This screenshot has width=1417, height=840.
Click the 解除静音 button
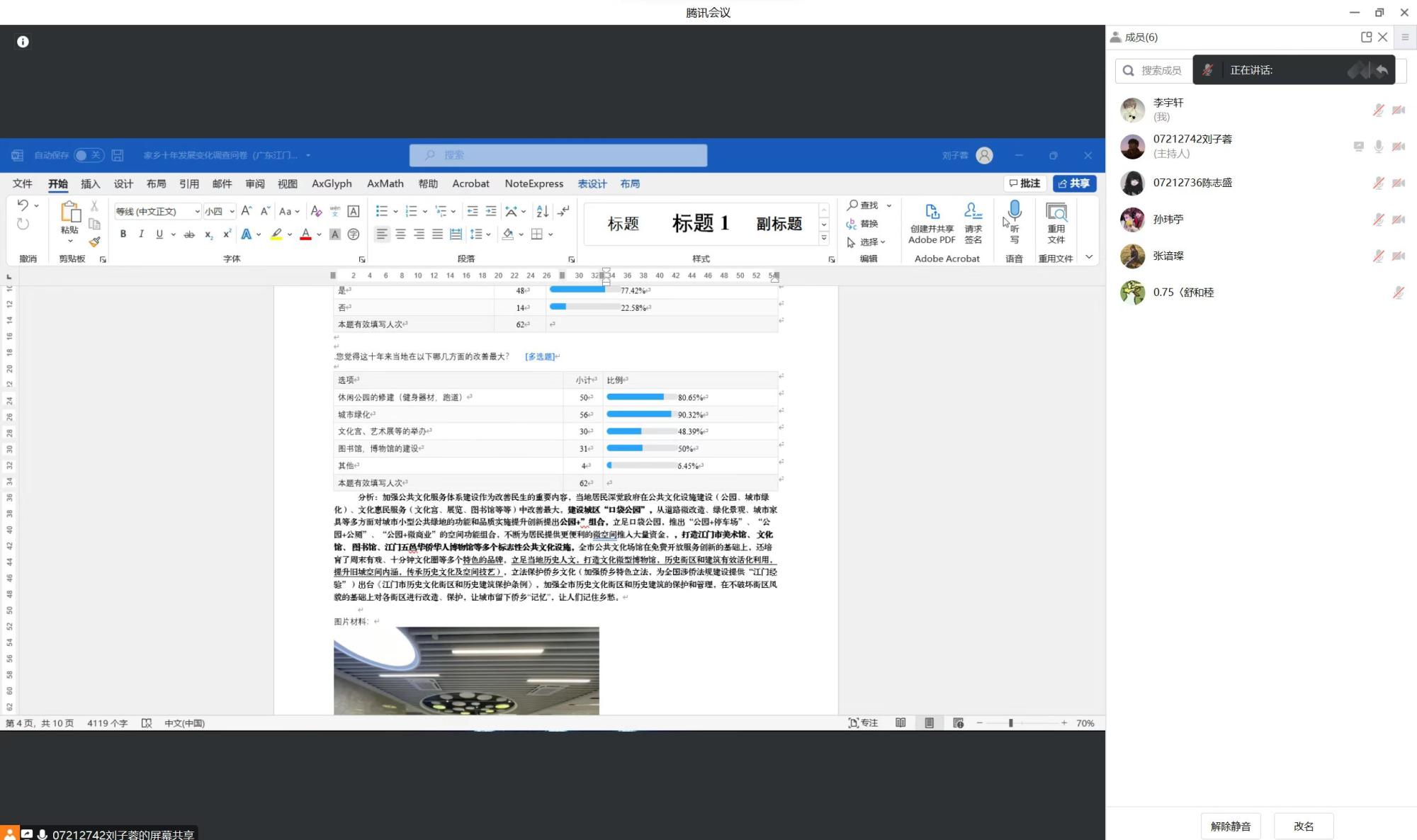tap(1230, 826)
